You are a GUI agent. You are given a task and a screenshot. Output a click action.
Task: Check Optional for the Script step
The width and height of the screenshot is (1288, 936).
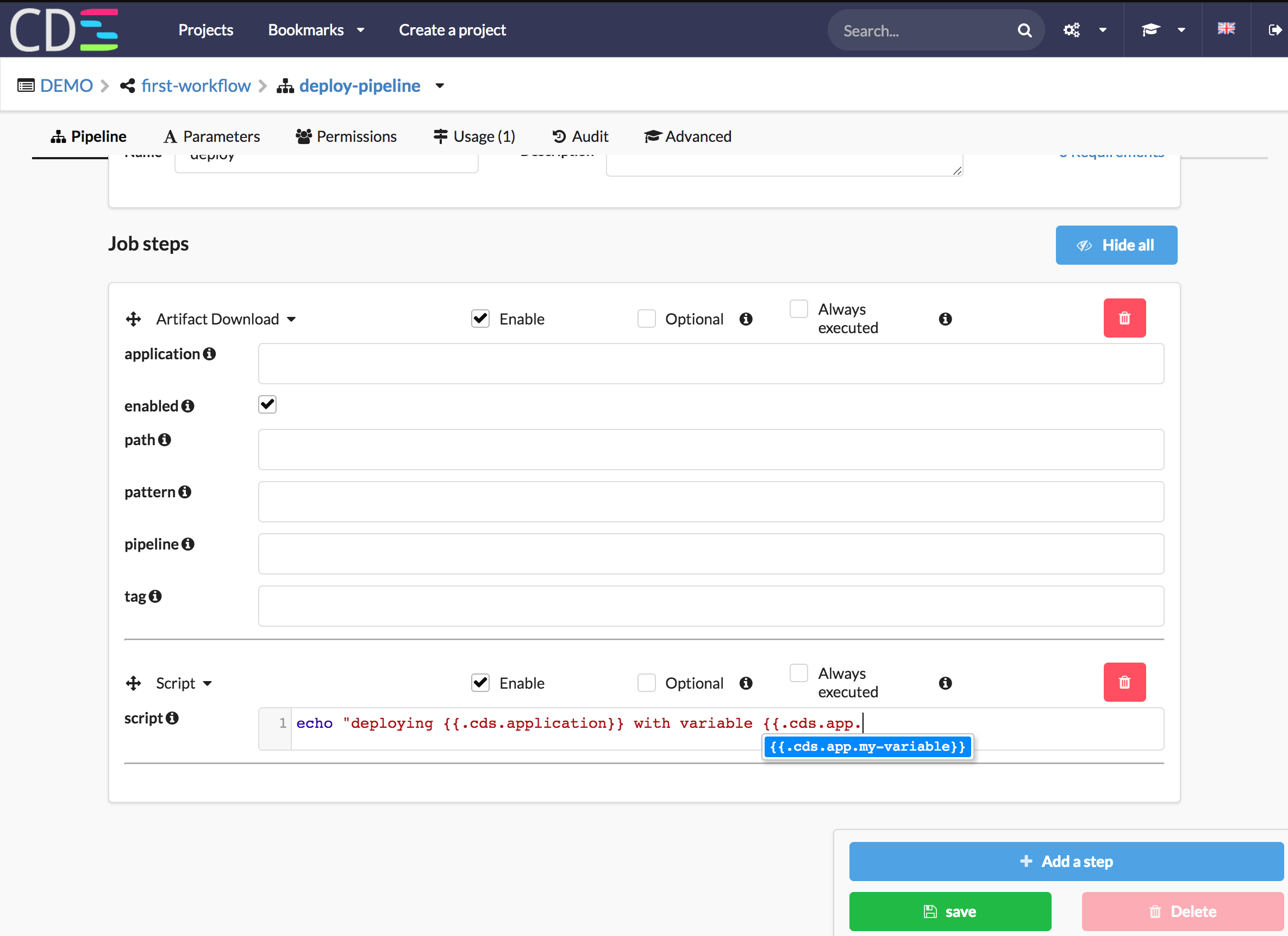(646, 683)
